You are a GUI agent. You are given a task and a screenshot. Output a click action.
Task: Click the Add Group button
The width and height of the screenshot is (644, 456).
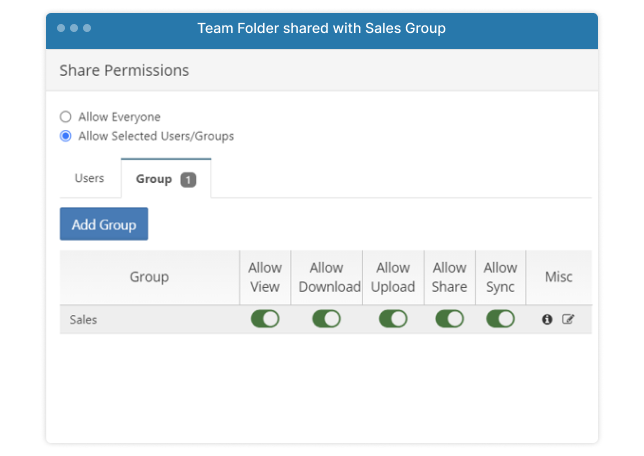[x=104, y=224]
